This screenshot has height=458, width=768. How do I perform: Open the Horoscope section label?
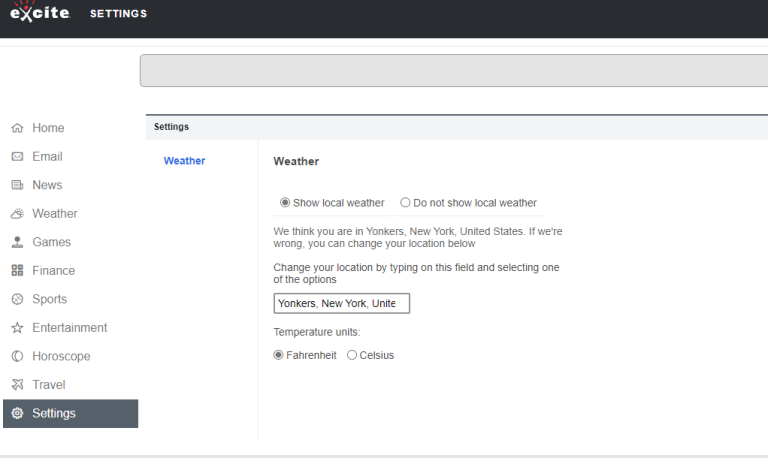tap(61, 356)
